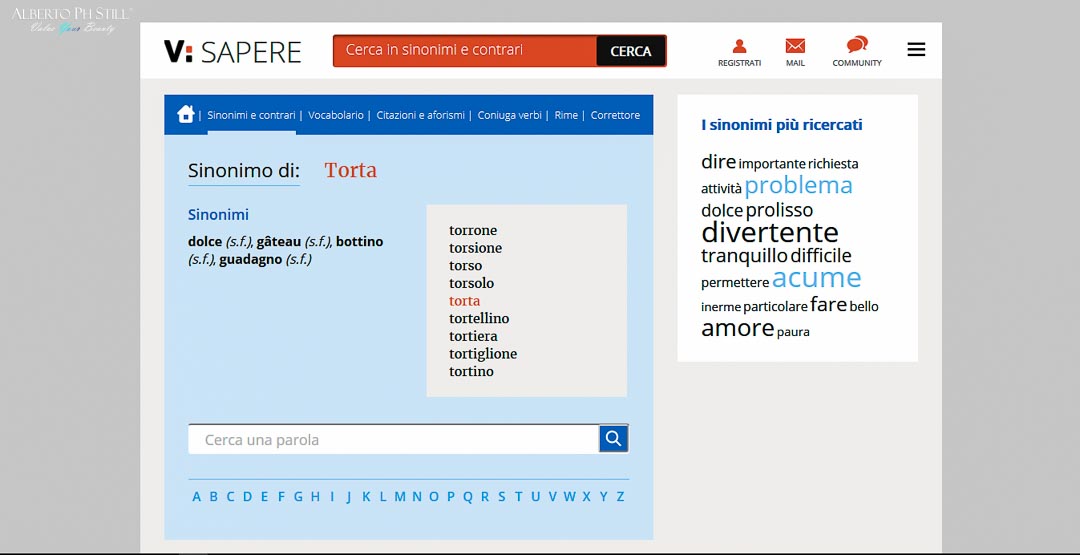The image size is (1080, 555).
Task: Open alphabet index letter J
Action: tap(349, 496)
